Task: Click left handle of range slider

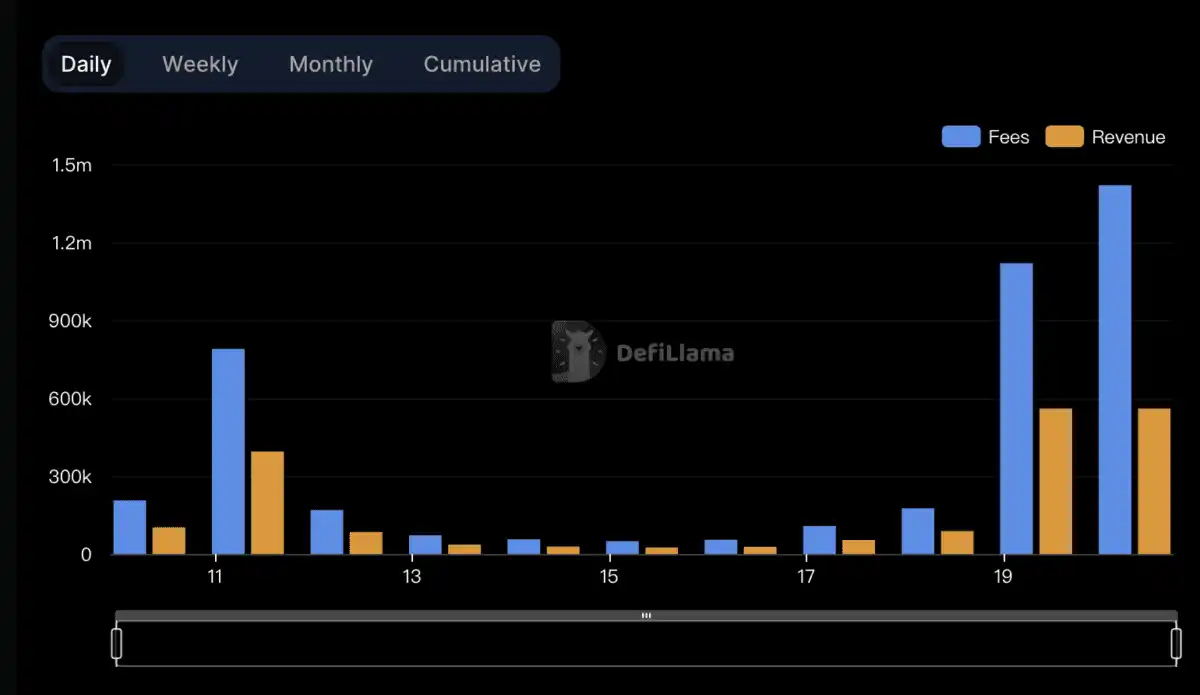Action: 116,644
